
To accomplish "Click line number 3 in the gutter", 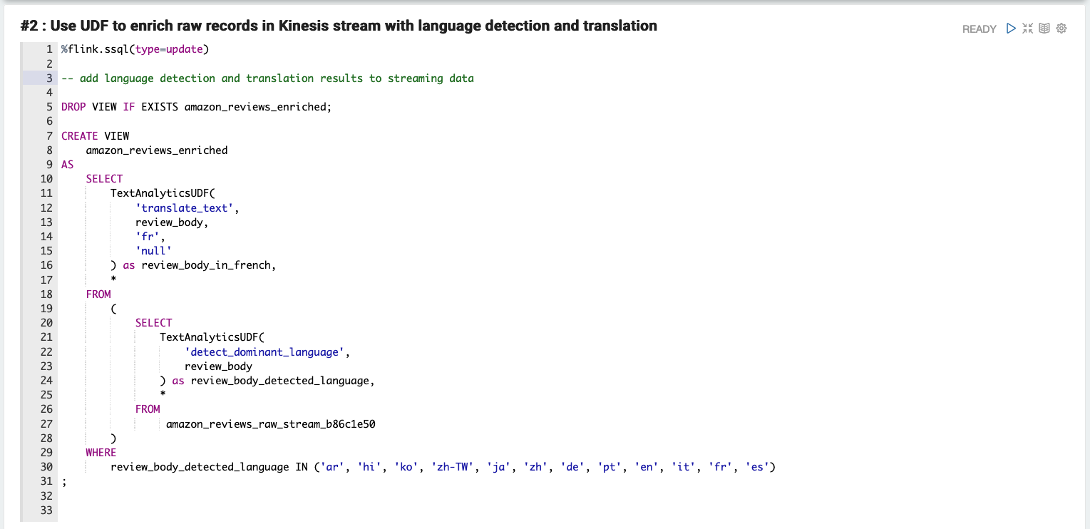I will pyautogui.click(x=49, y=78).
